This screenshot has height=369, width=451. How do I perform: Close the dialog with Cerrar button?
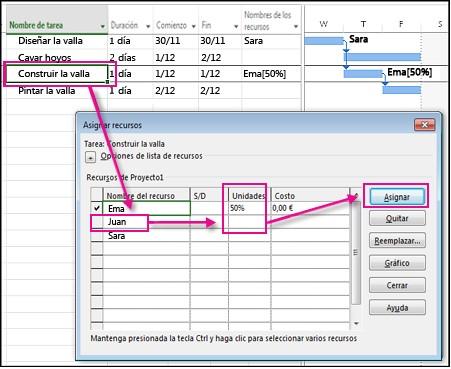[x=397, y=285]
